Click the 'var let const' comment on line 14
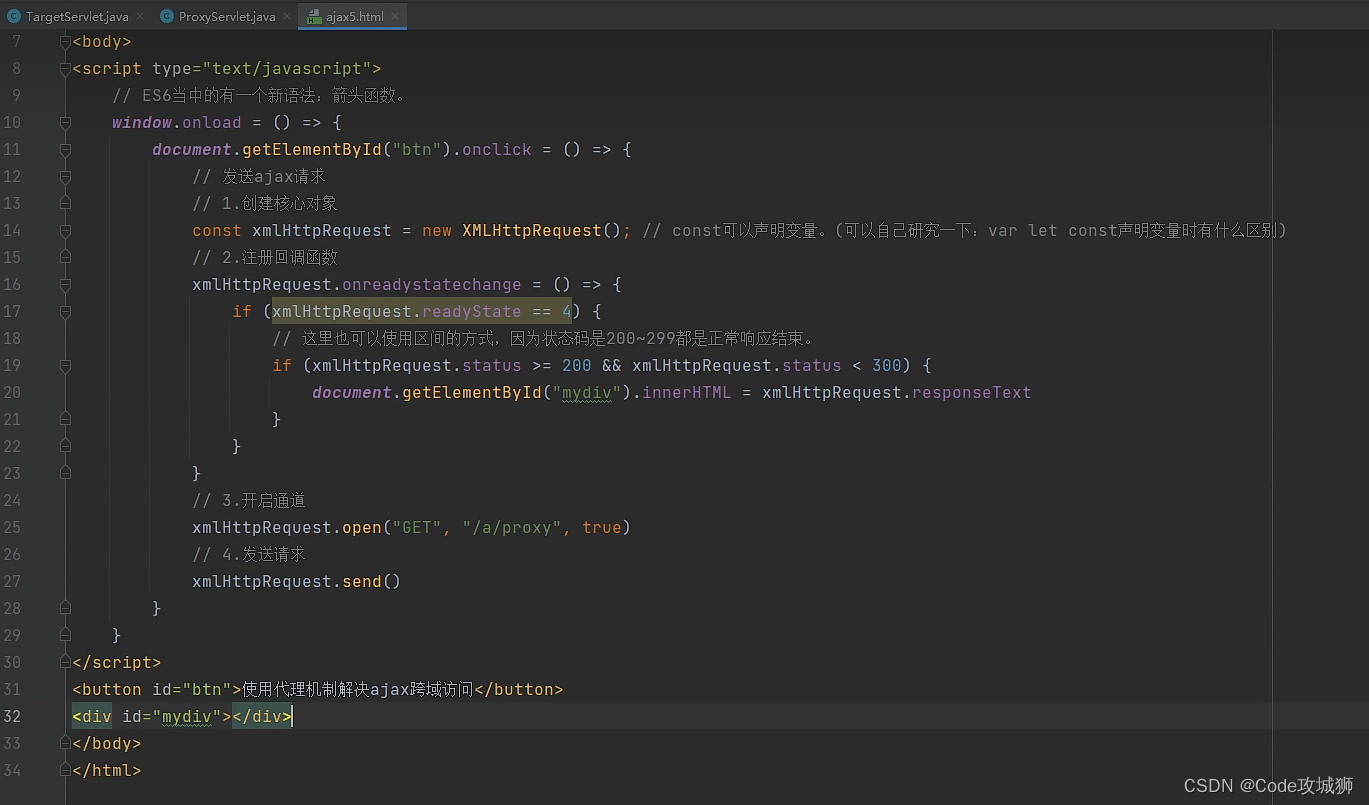The image size is (1369, 805). (x=964, y=231)
